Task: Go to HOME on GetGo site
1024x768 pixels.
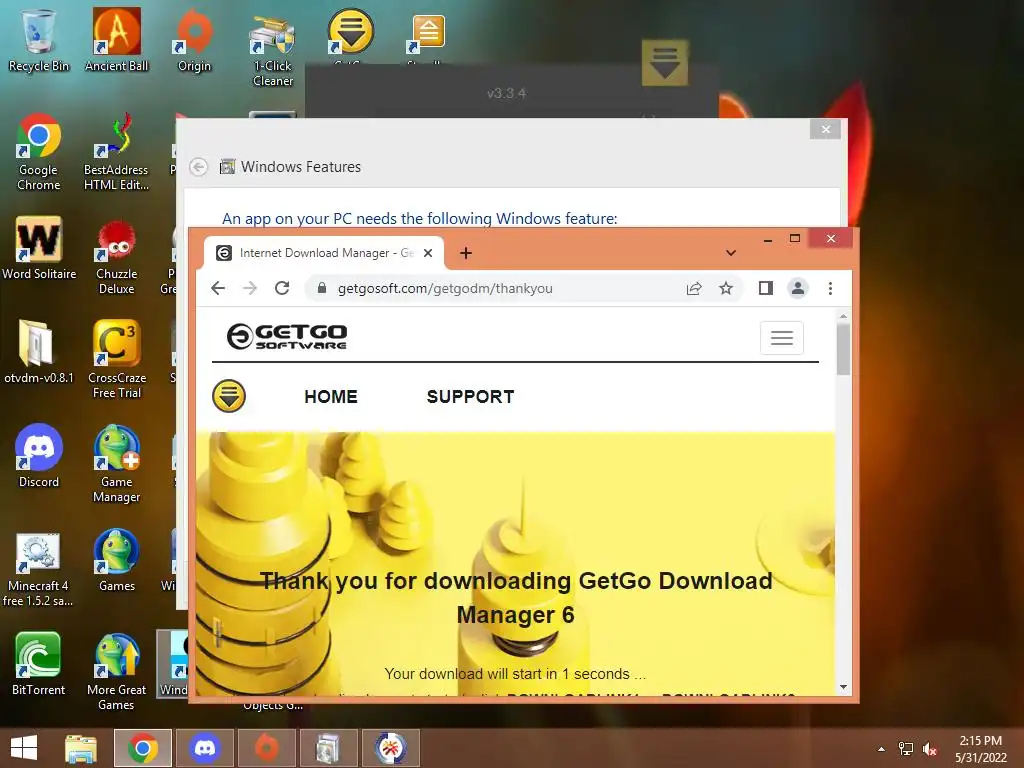Action: (x=331, y=396)
